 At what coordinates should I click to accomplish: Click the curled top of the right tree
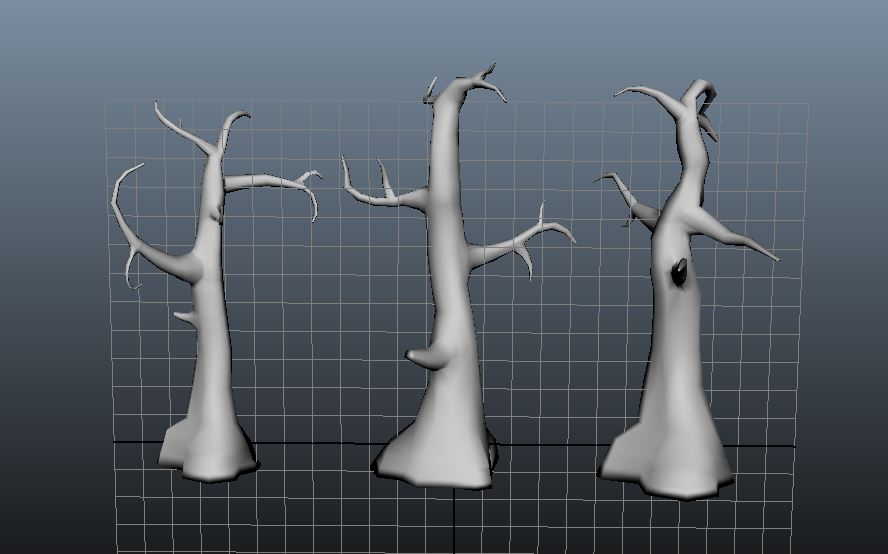698,93
